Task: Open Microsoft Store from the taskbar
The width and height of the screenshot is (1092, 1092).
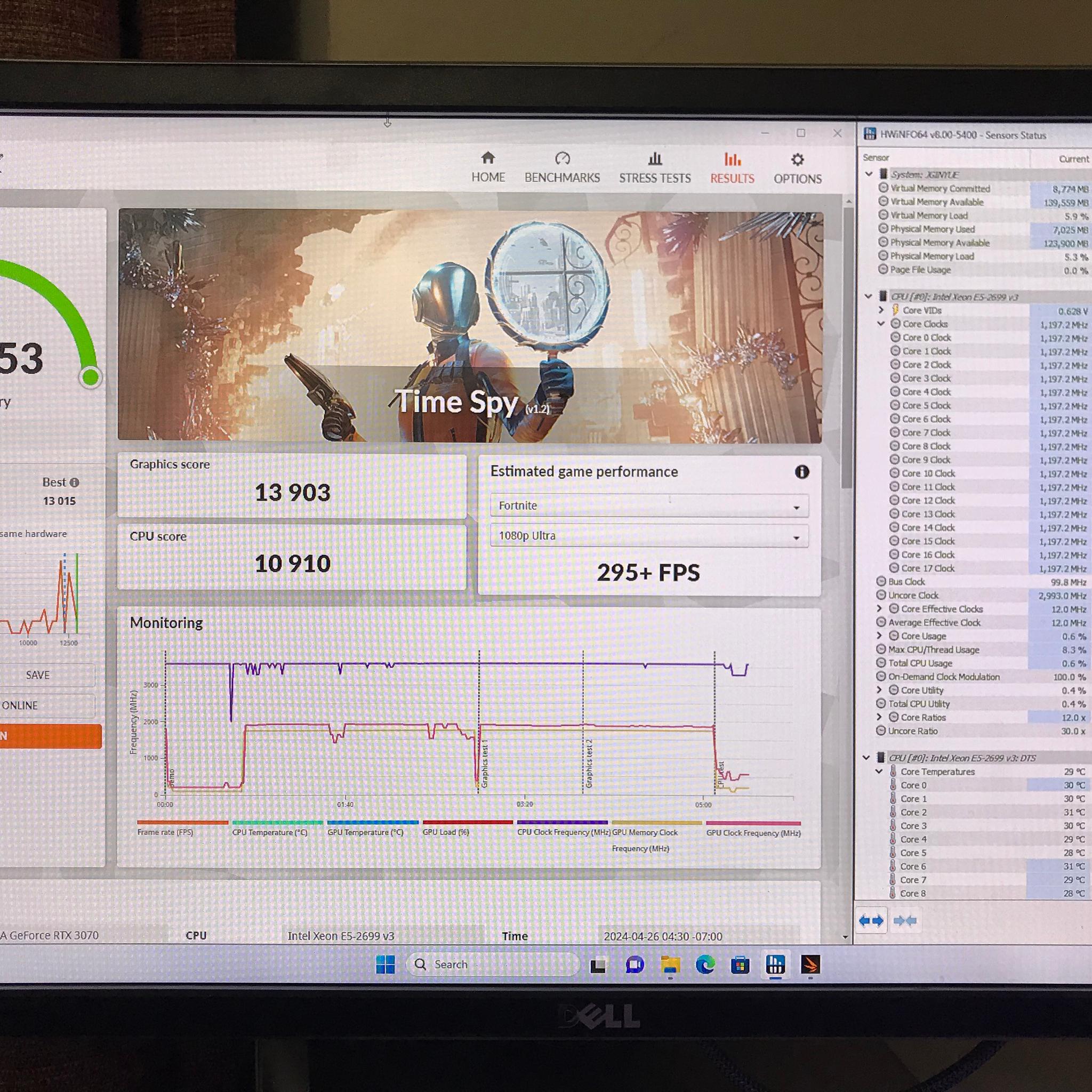Action: tap(740, 966)
